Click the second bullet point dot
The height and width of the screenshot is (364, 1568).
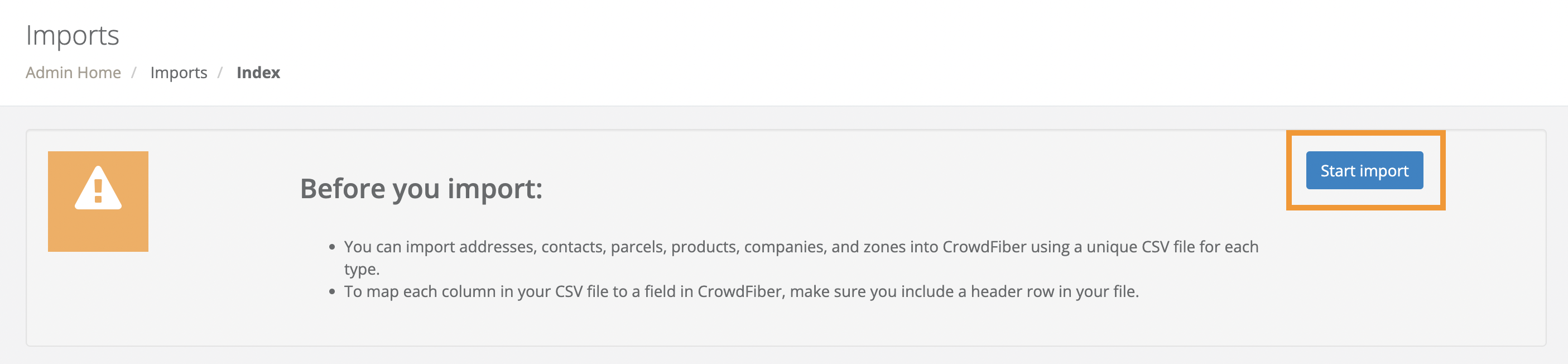332,292
